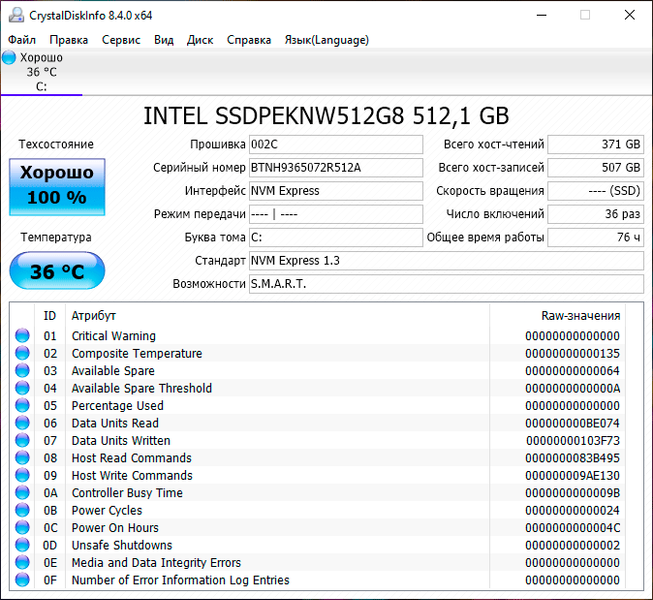The height and width of the screenshot is (600, 653).
Task: Click the Атрибут column header
Action: pos(94,316)
